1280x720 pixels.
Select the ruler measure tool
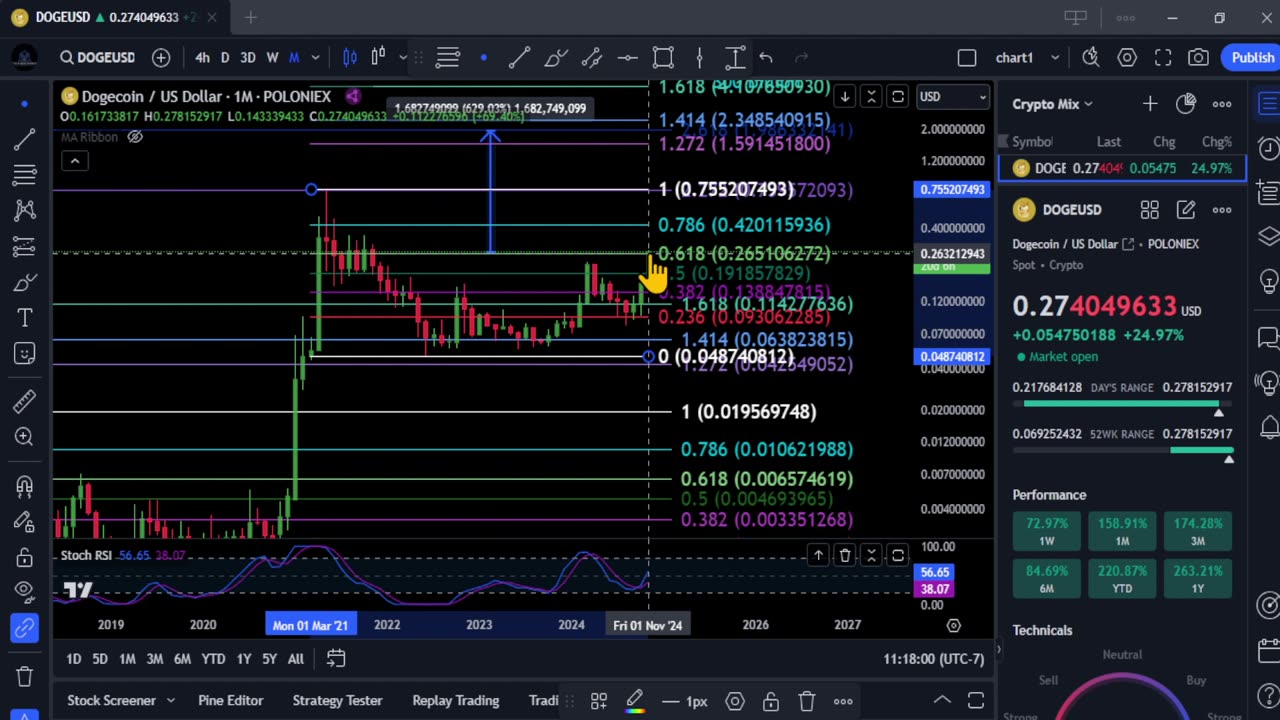tap(24, 401)
